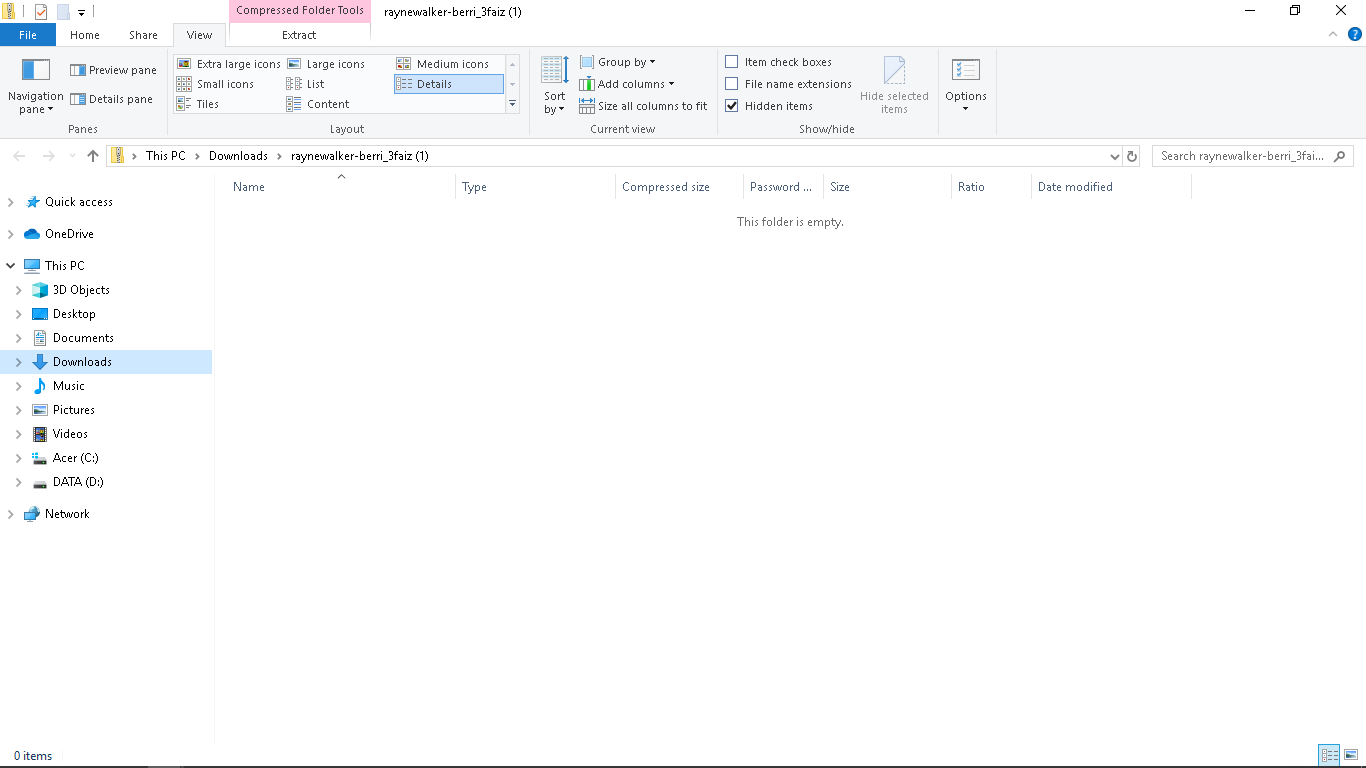
Task: Select Pictures in the navigation tree
Action: point(74,410)
